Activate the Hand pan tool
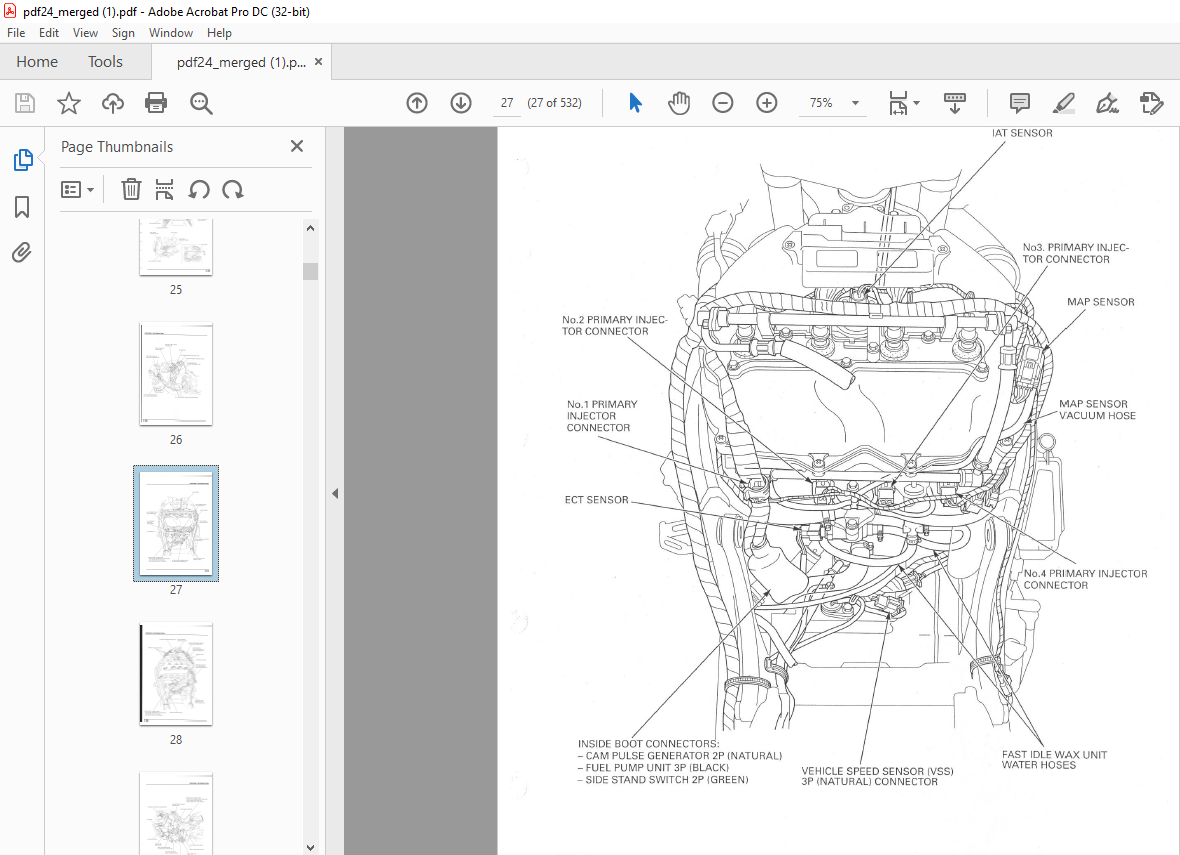Image resolution: width=1180 pixels, height=855 pixels. pos(679,103)
